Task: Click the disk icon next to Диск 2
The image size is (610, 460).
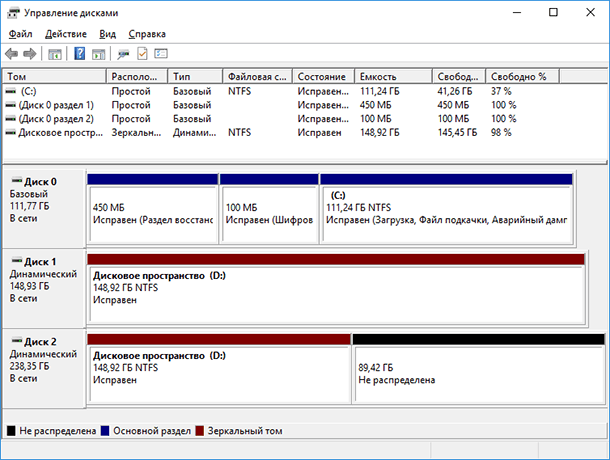Action: 17,340
